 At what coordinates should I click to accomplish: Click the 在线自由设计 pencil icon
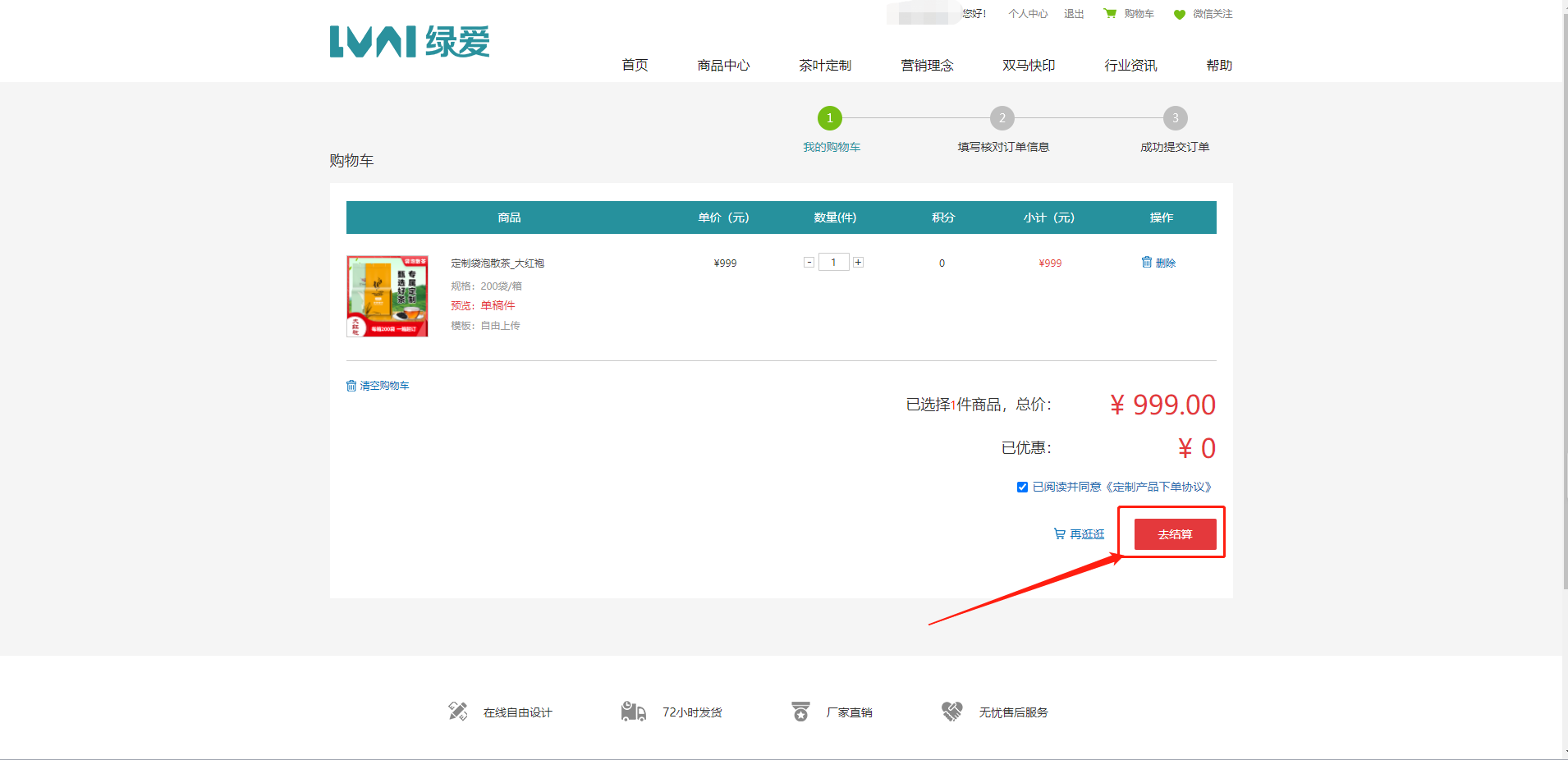click(x=458, y=712)
